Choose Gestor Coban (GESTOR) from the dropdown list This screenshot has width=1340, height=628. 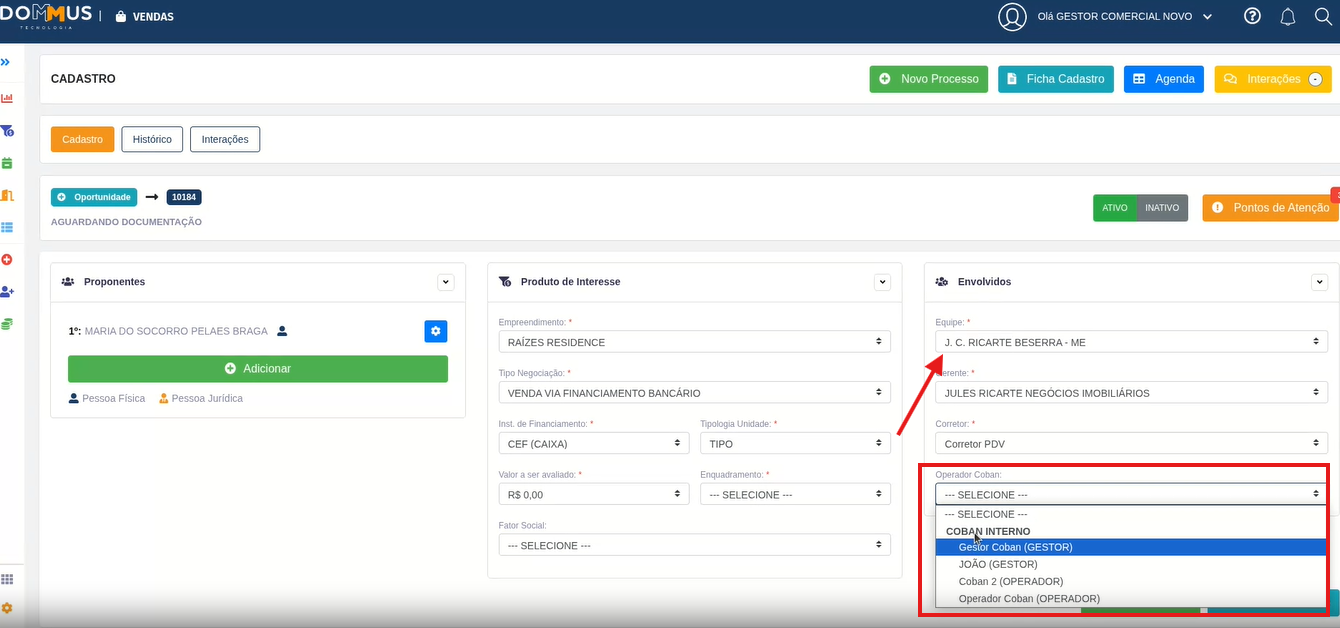coord(1015,547)
